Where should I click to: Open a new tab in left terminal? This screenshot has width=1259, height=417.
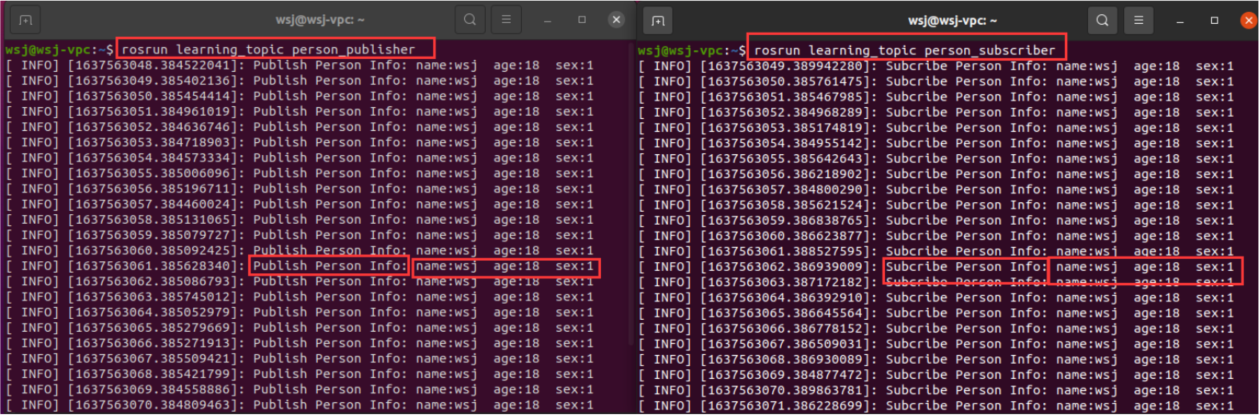tap(25, 19)
